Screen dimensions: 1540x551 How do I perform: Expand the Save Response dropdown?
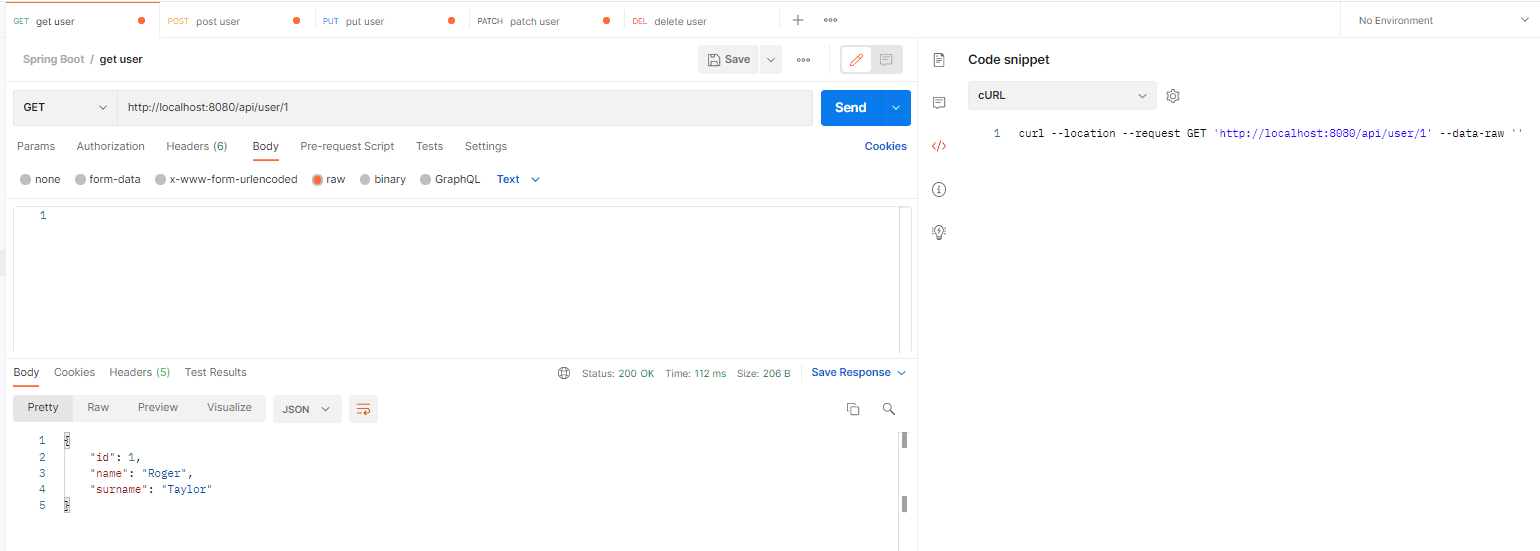click(859, 373)
